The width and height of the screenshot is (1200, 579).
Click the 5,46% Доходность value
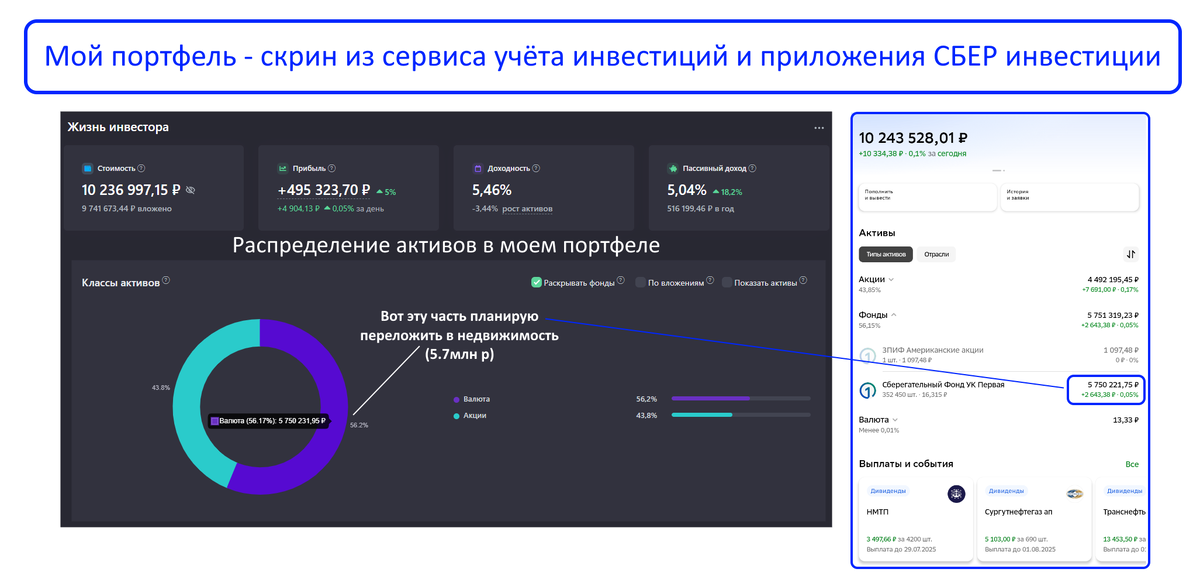point(492,189)
